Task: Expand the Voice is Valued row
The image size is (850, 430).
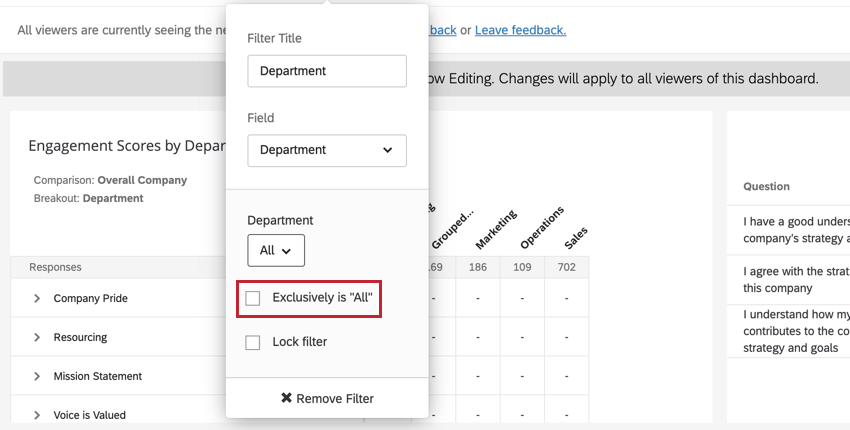Action: 37,415
